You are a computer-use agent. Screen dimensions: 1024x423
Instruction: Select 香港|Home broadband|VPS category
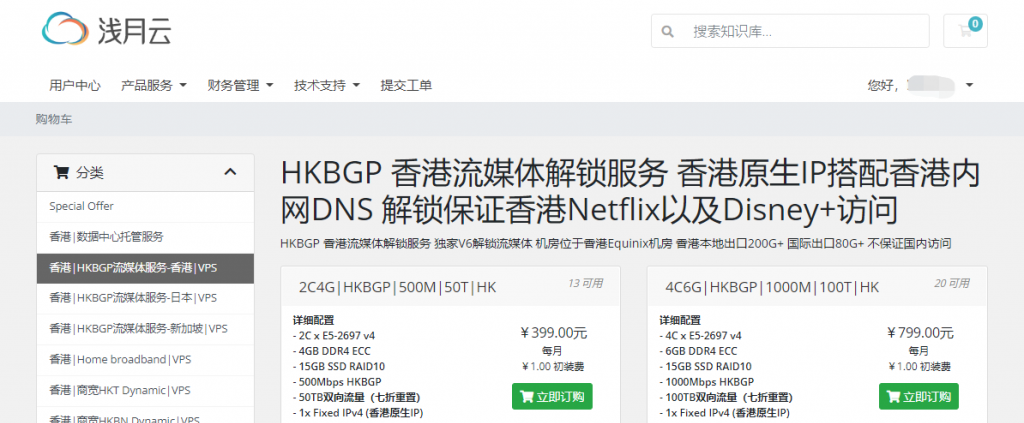(146, 360)
